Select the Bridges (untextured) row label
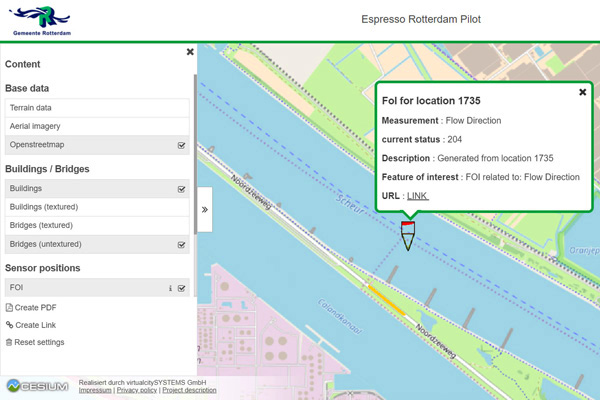This screenshot has width=600, height=400. 46,244
